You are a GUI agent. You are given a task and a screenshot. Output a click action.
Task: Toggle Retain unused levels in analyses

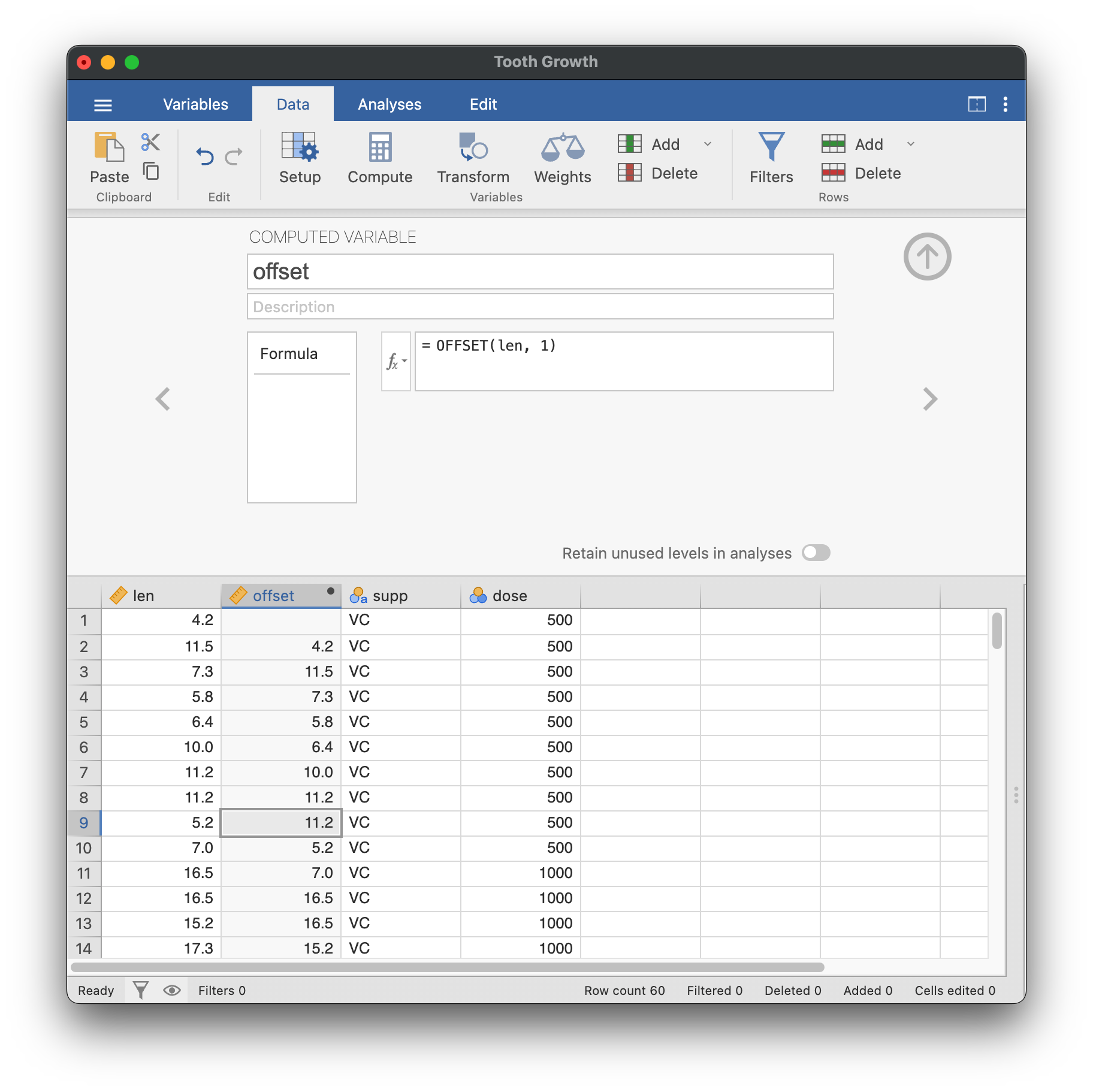pyautogui.click(x=816, y=553)
